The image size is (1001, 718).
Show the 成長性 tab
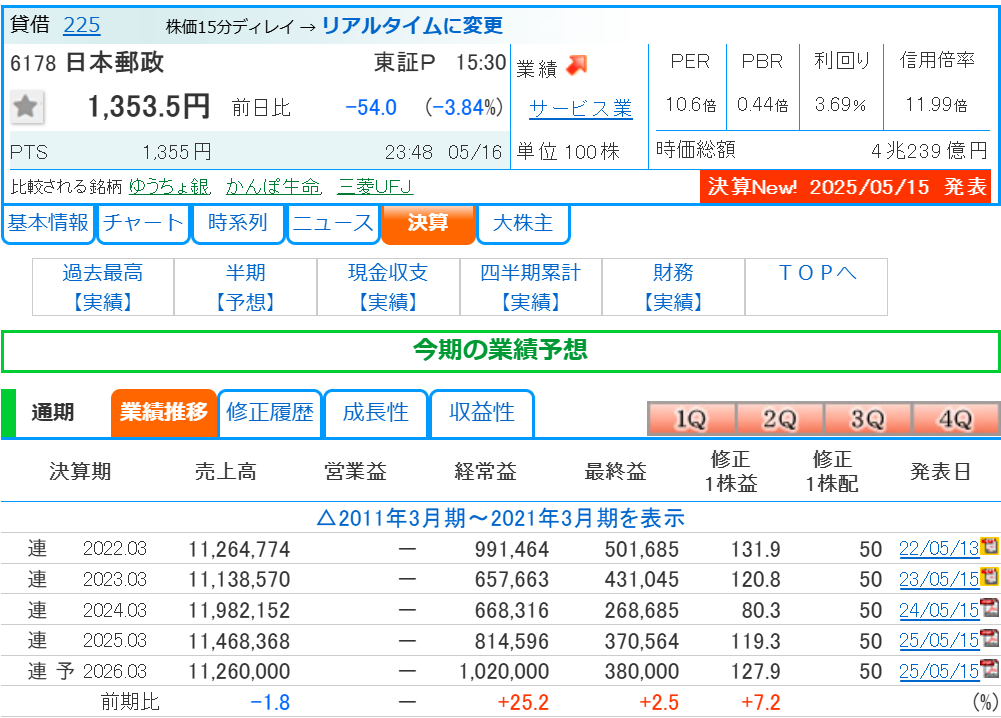[375, 413]
